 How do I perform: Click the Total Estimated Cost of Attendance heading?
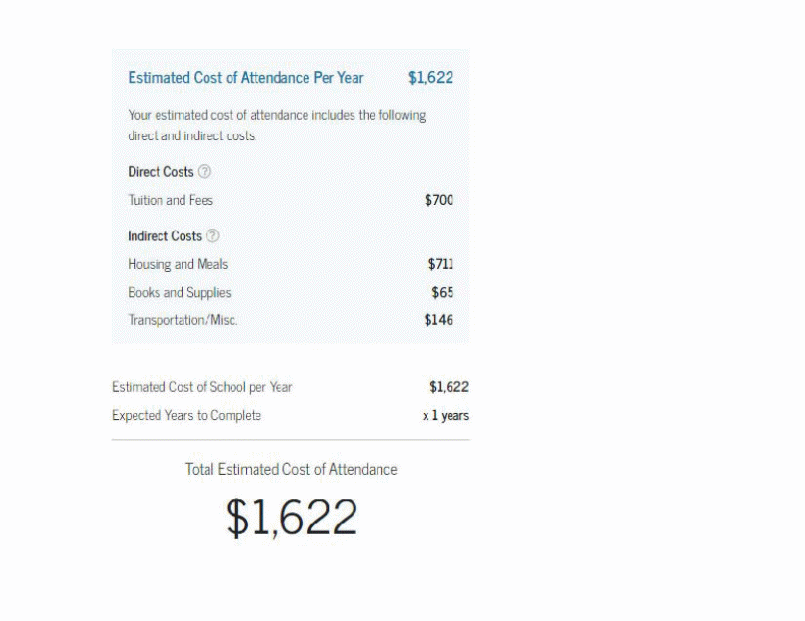[x=291, y=469]
